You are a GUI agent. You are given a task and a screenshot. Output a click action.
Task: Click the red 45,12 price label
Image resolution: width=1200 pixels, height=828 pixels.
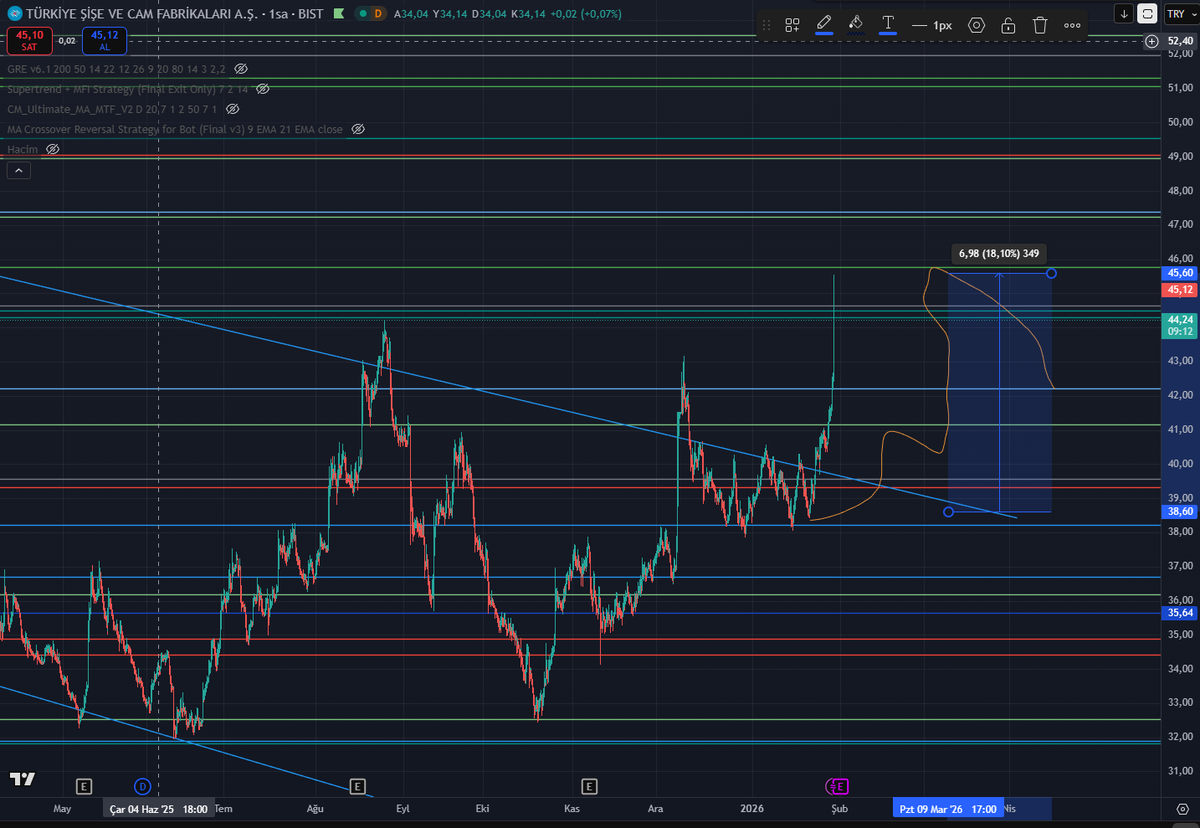click(1180, 289)
